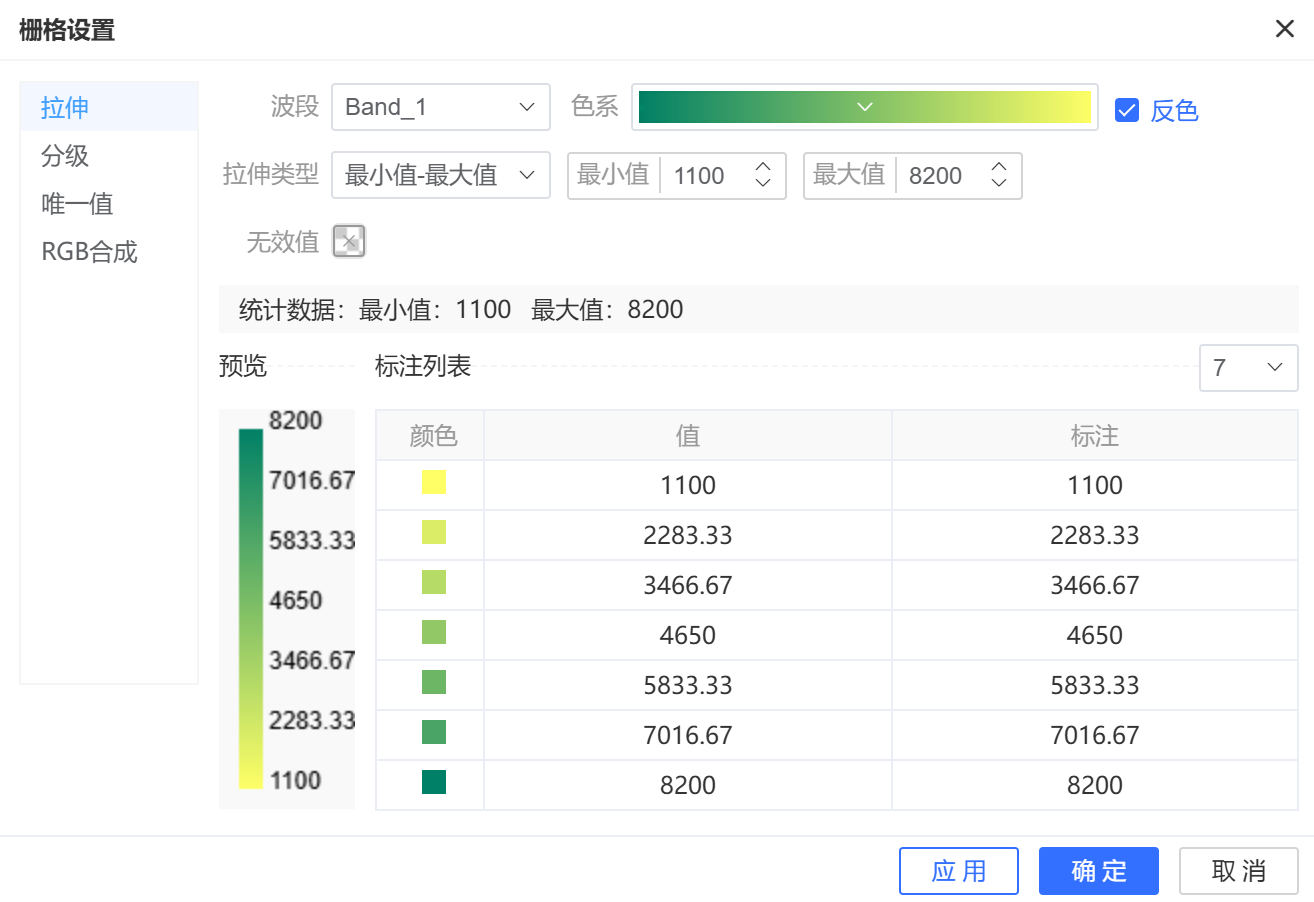This screenshot has height=902, width=1314.
Task: Increase the 最小值 value using up arrow
Action: tap(763, 167)
